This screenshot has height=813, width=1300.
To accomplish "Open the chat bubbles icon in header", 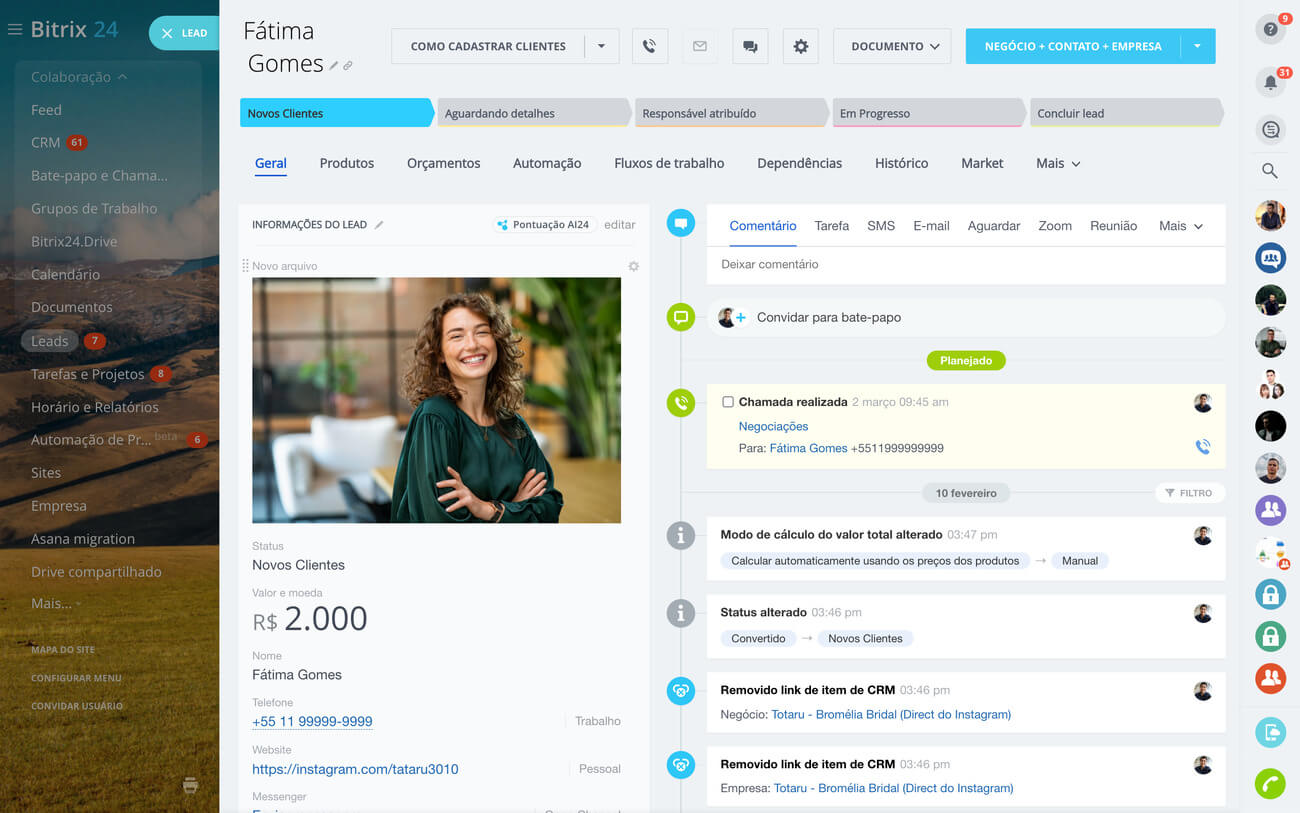I will coord(750,46).
